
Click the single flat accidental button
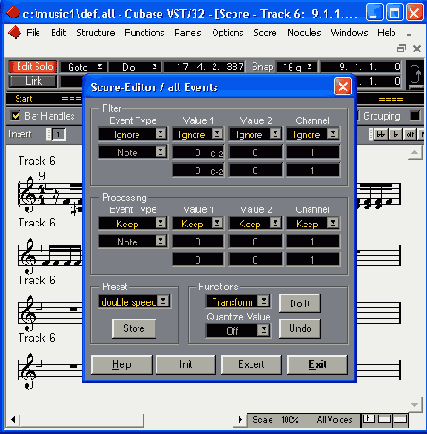point(395,134)
